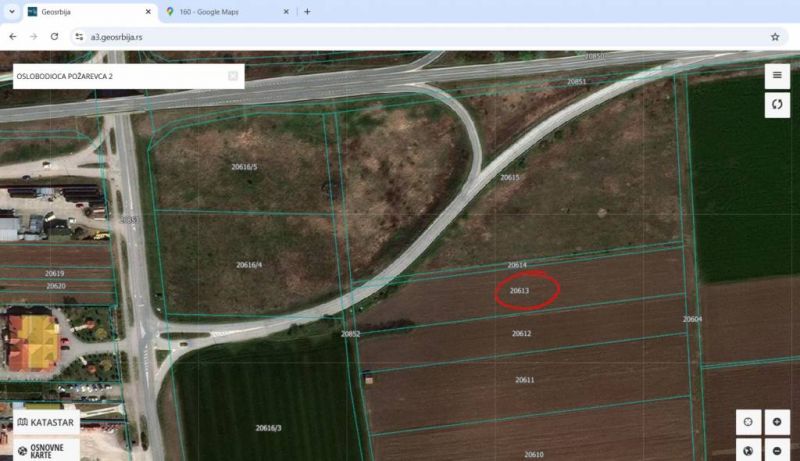This screenshot has height=461, width=800.
Task: Toggle the KATASTAR layer button
Action: [46, 423]
